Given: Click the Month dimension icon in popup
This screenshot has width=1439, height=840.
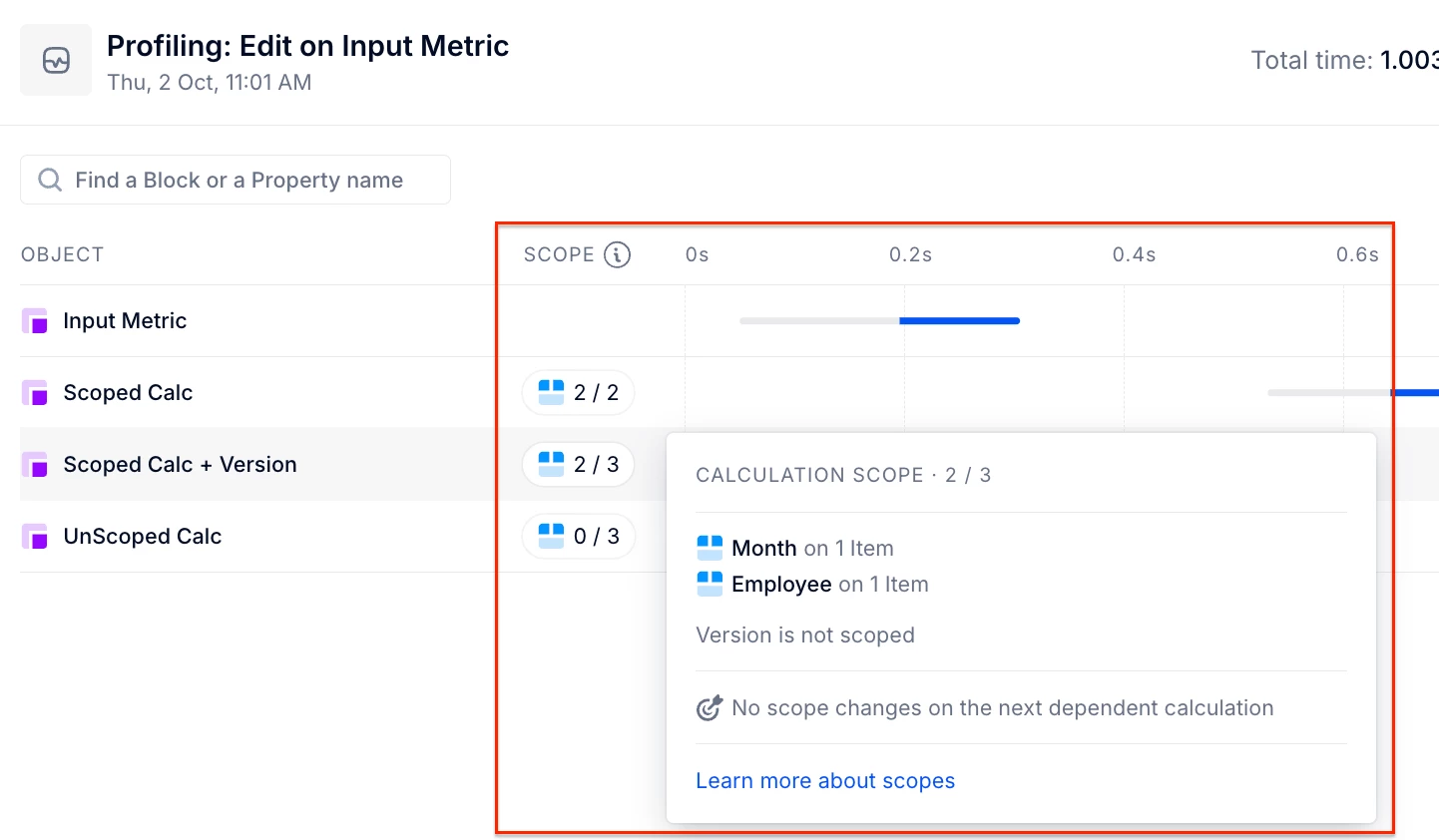Looking at the screenshot, I should (x=710, y=548).
